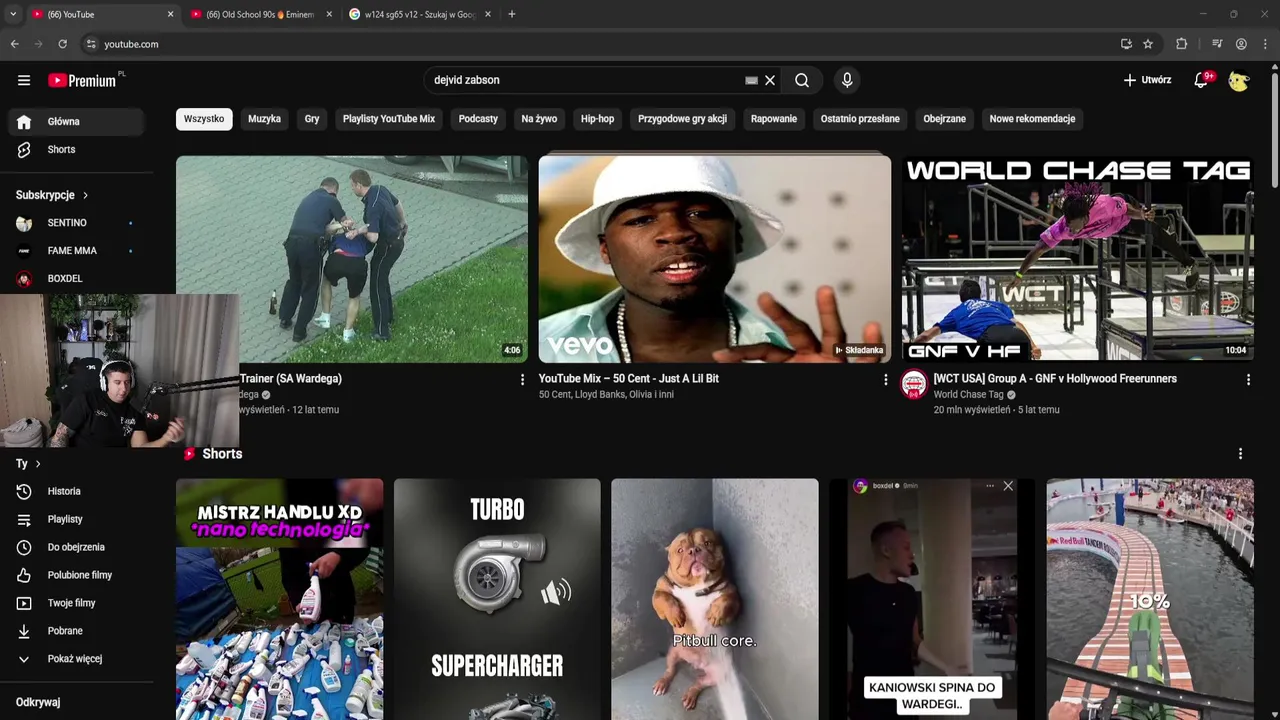Click the YouTube Premium logo

point(82,80)
